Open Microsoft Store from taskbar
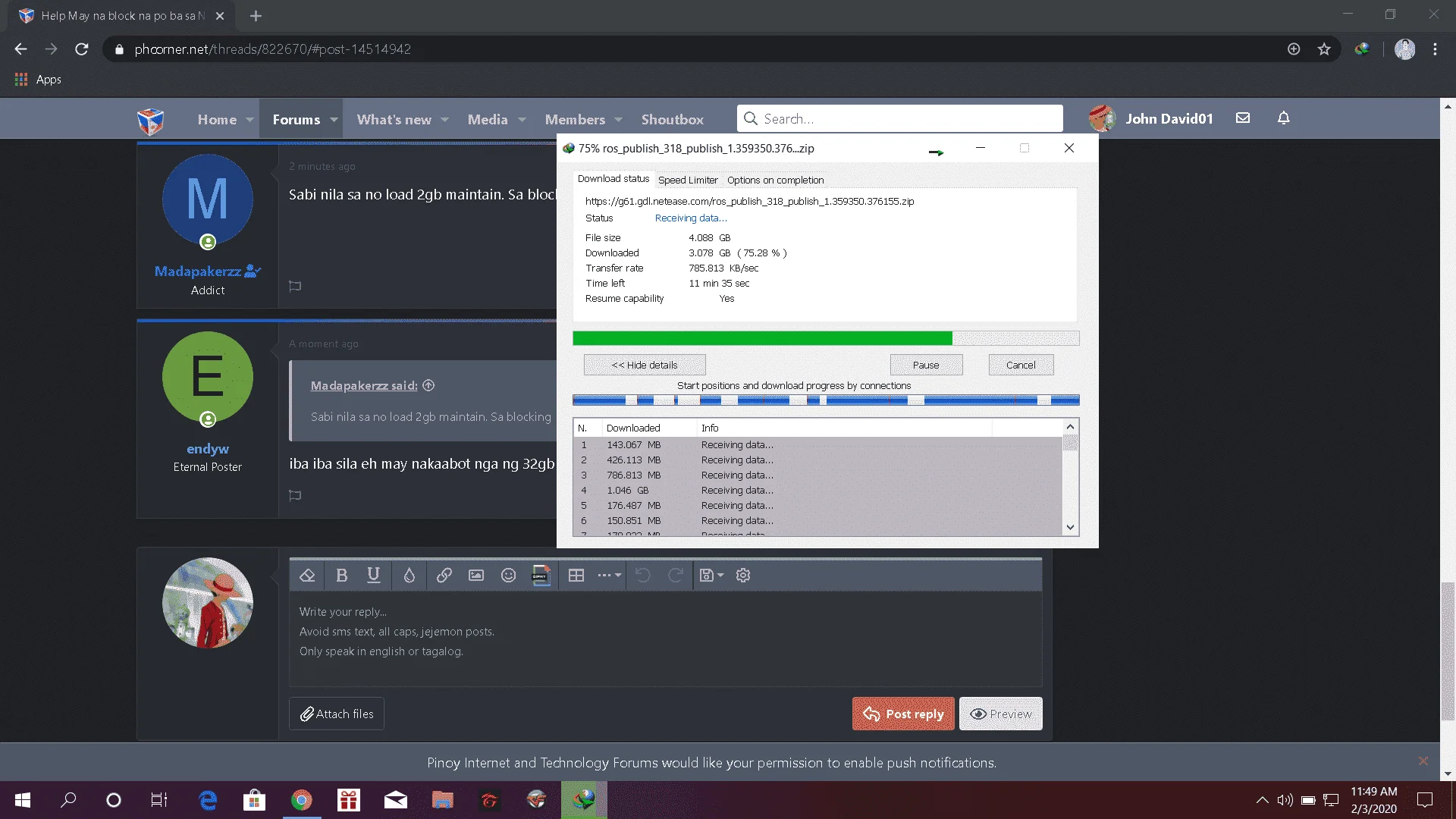 pyautogui.click(x=254, y=800)
